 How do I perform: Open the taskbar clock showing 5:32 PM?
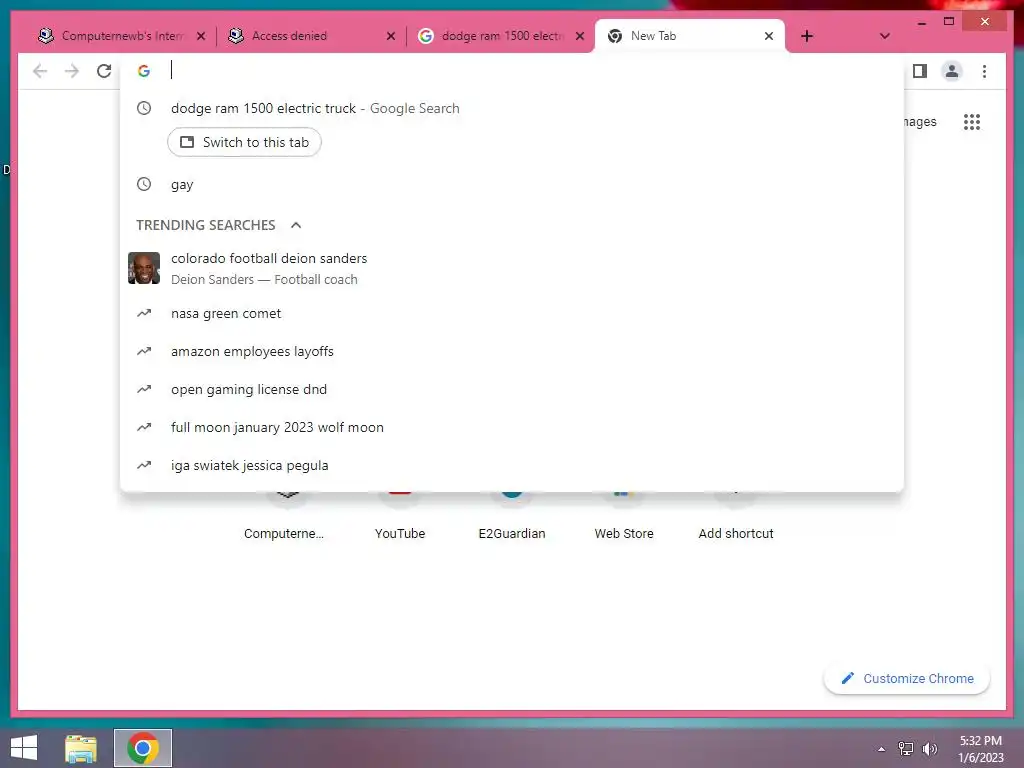(980, 749)
